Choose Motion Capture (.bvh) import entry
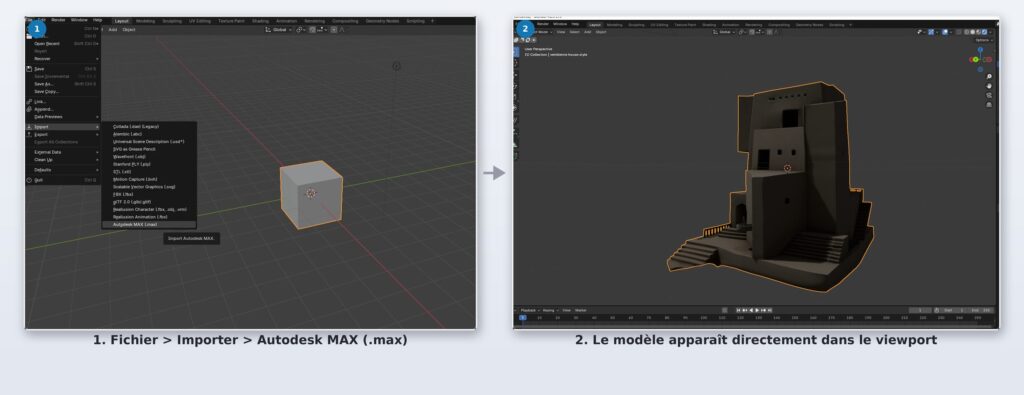The width and height of the screenshot is (1024, 395). (x=149, y=179)
